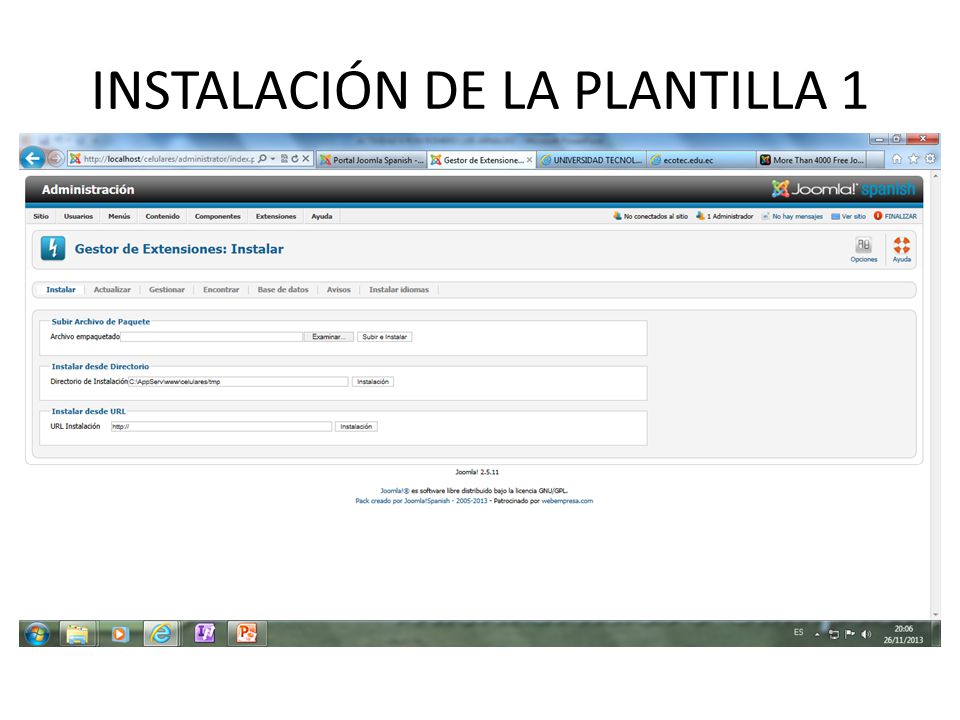The height and width of the screenshot is (720, 960).
Task: Open the Ayuda menu in menu bar
Action: pyautogui.click(x=321, y=216)
